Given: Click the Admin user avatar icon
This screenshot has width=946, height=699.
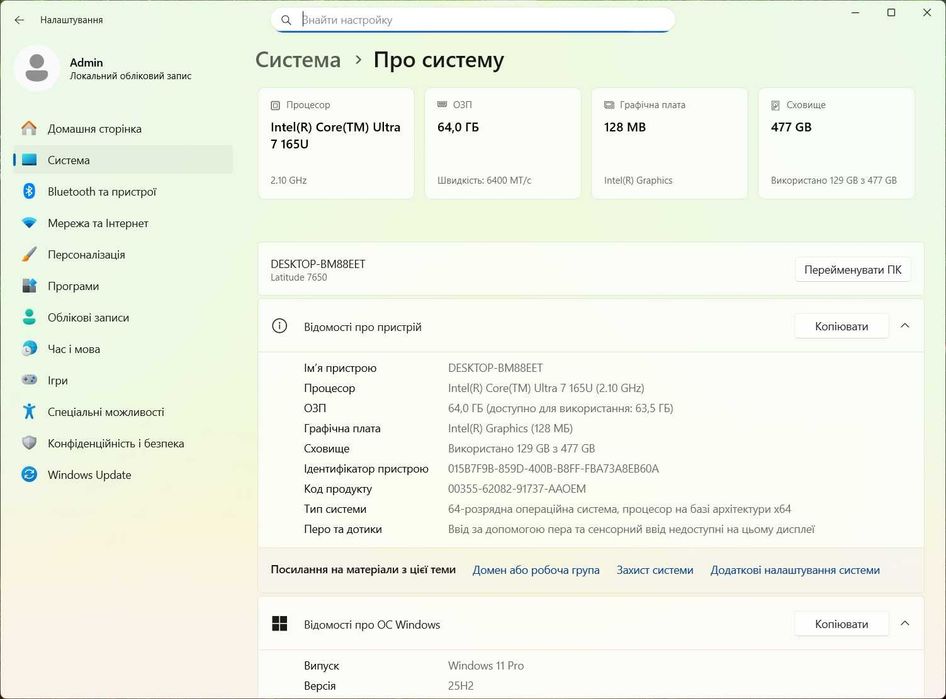Looking at the screenshot, I should (x=37, y=68).
